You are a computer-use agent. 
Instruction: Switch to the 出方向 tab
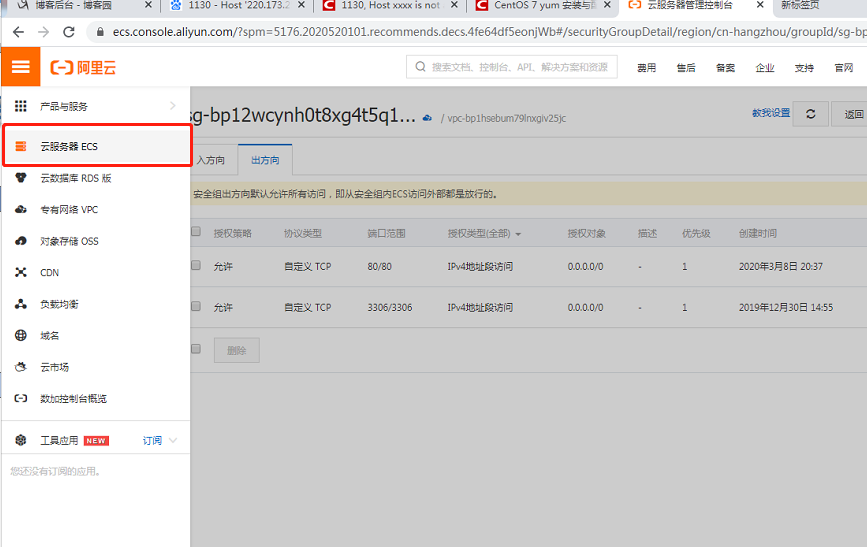(265, 160)
